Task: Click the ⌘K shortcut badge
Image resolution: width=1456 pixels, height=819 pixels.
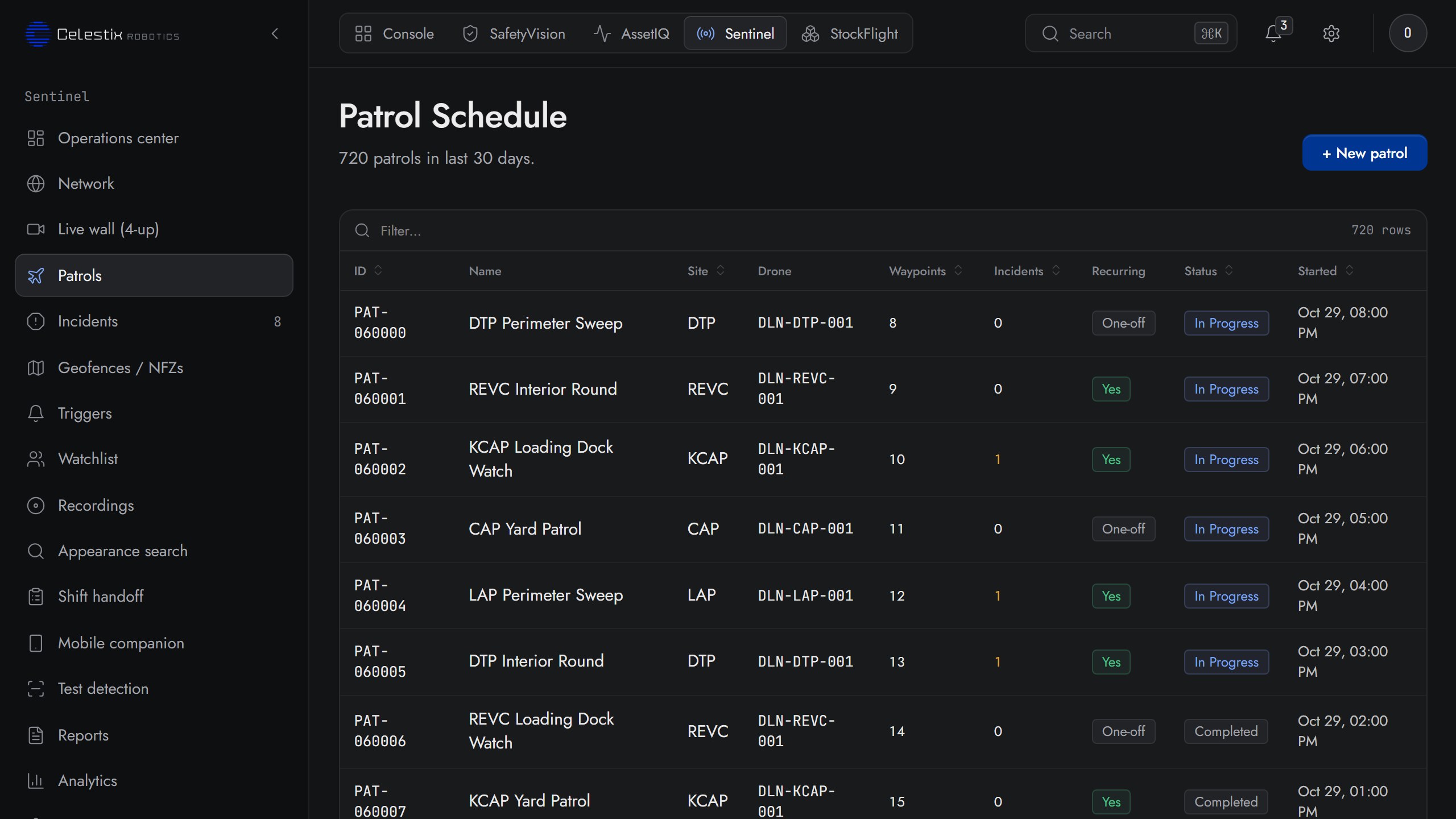Action: [1211, 34]
